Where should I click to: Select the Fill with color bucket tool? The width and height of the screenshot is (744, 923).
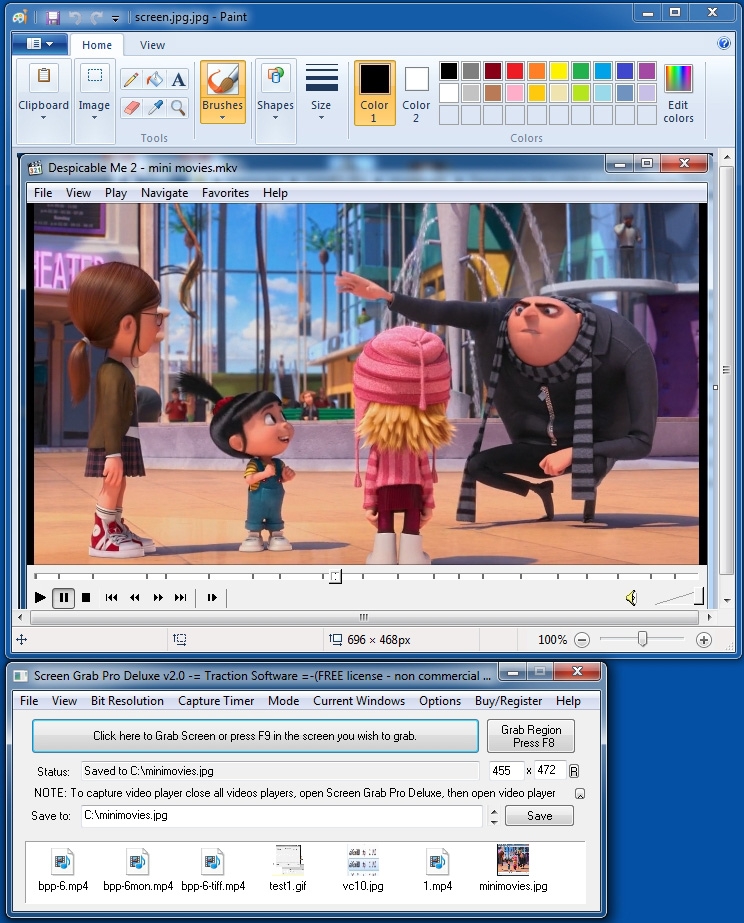tap(155, 79)
